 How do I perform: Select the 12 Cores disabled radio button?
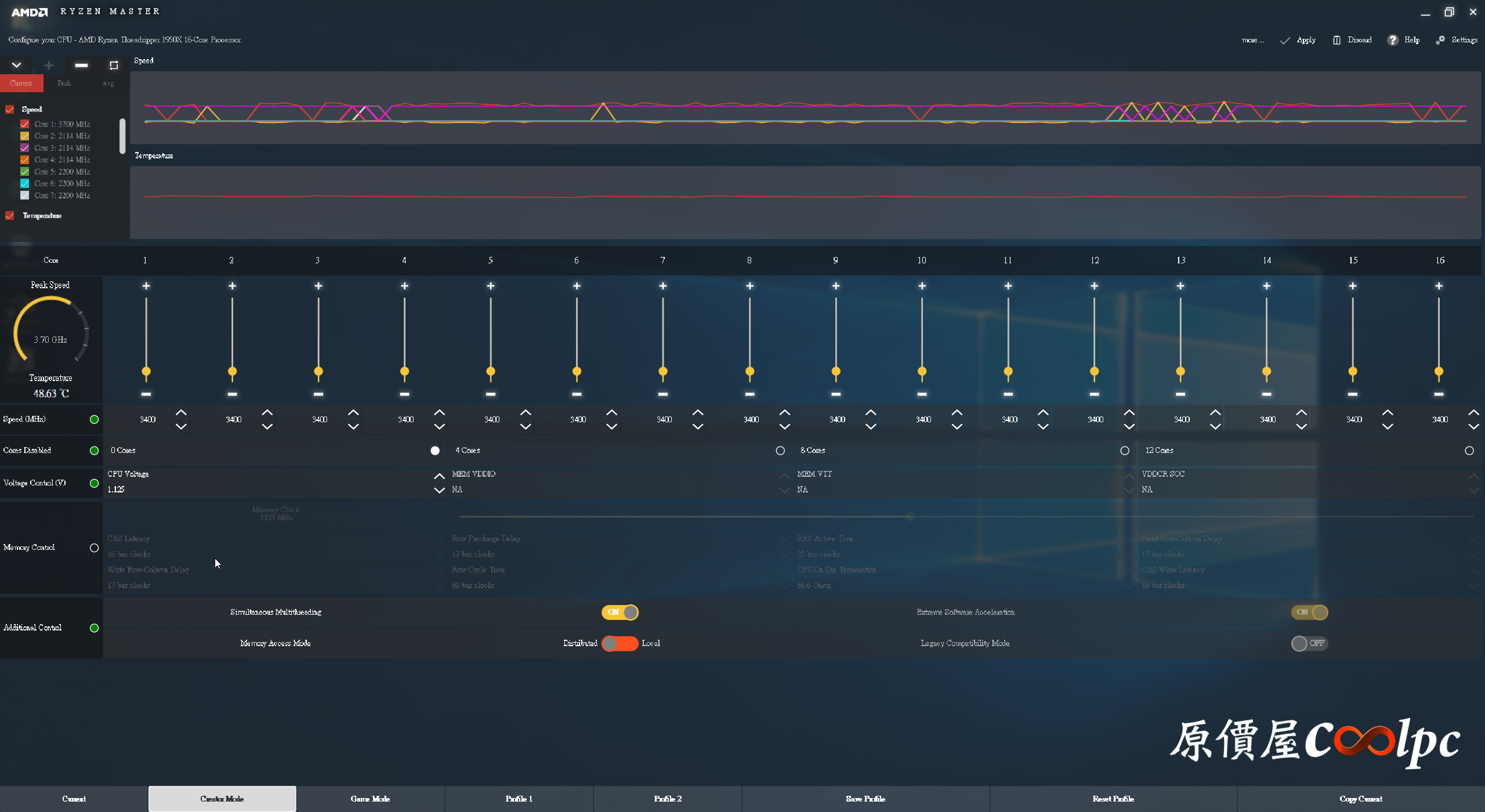(x=1469, y=451)
